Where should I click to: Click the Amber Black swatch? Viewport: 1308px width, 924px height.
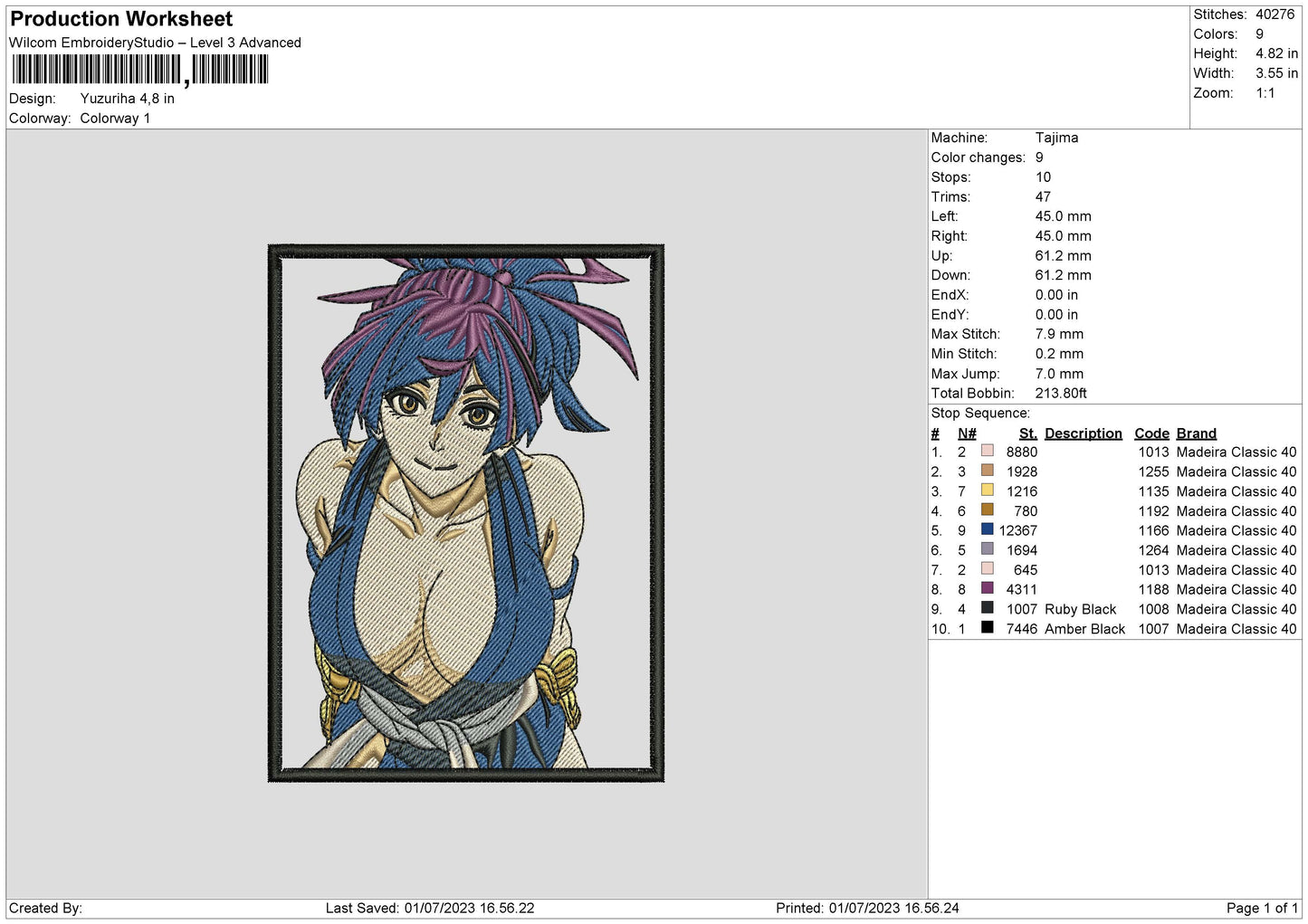pyautogui.click(x=987, y=628)
